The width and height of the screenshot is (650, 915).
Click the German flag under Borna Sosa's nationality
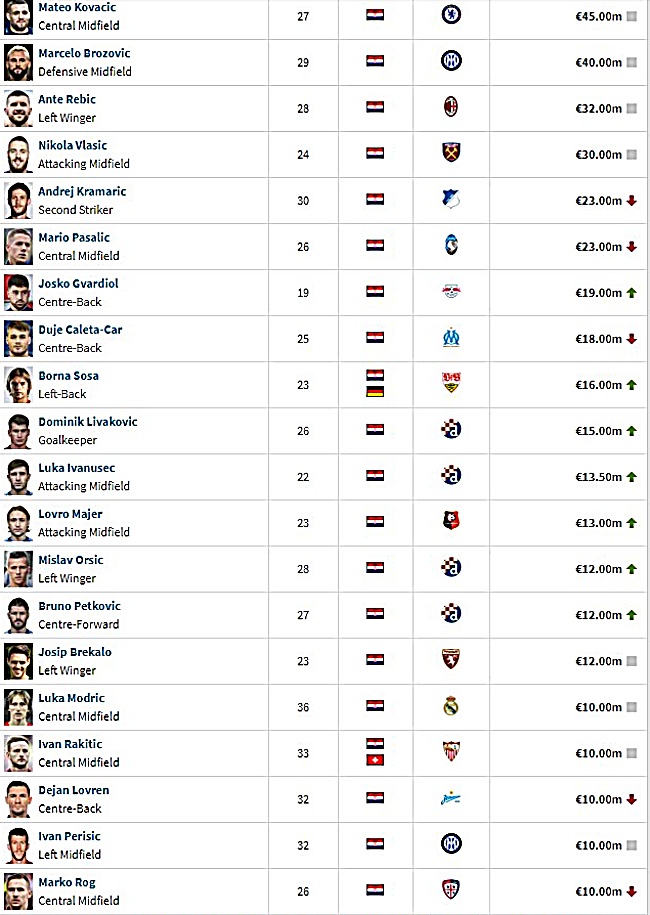pos(375,392)
